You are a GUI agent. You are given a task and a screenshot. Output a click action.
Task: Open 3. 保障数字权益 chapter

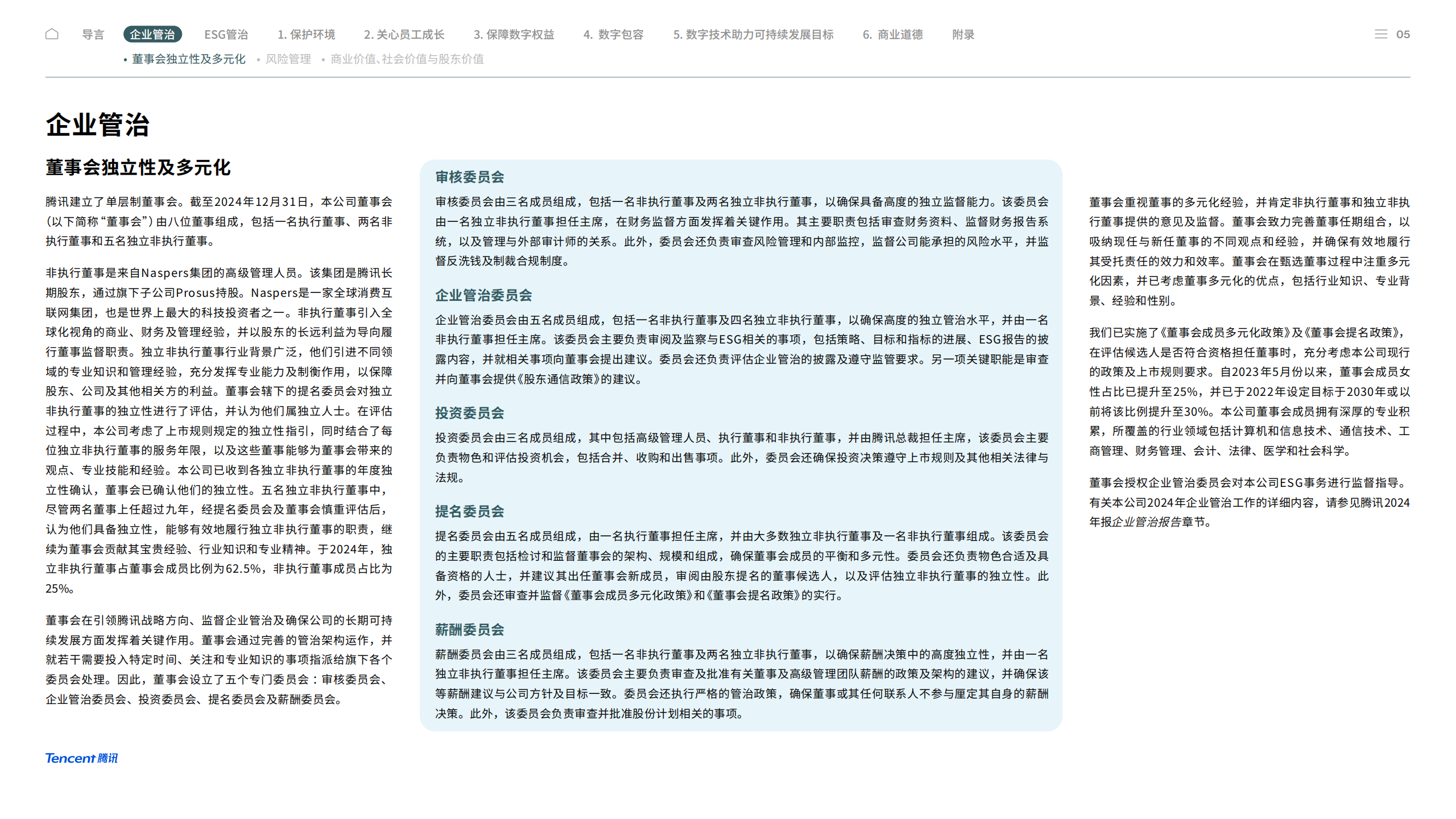point(514,35)
